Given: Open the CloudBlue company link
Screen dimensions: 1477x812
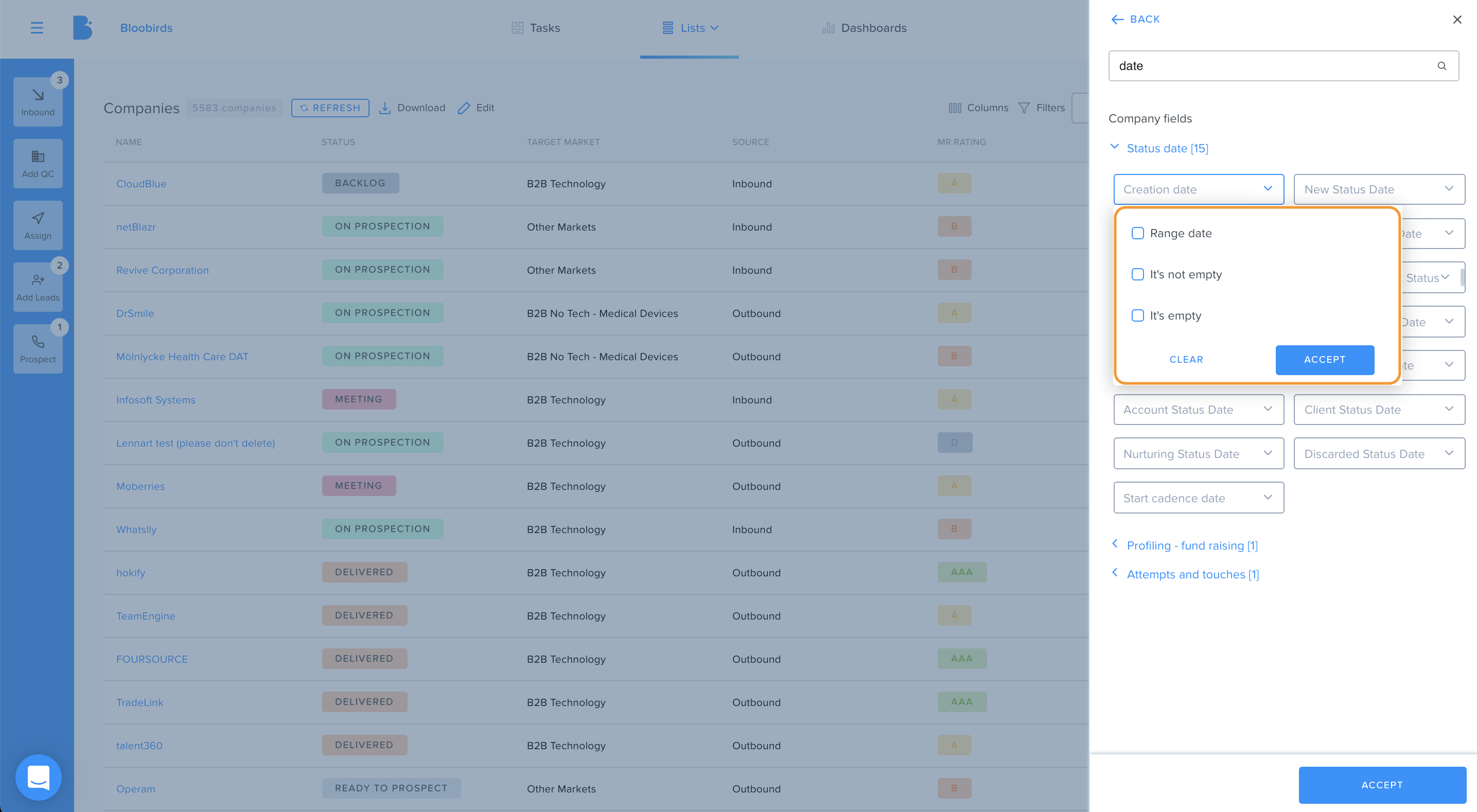Looking at the screenshot, I should pyautogui.click(x=141, y=184).
